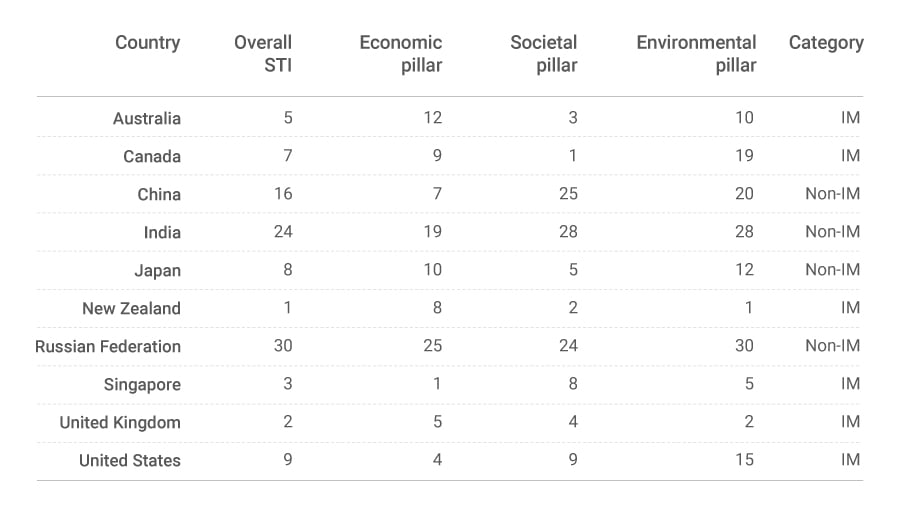Viewport: 905px width, 513px height.
Task: Click the Overall STI column header
Action: (x=263, y=54)
